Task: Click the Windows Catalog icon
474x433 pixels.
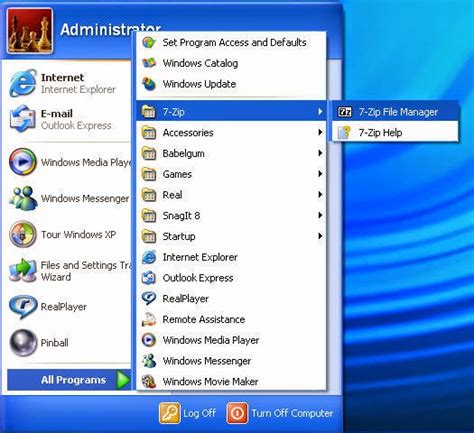Action: tap(149, 63)
